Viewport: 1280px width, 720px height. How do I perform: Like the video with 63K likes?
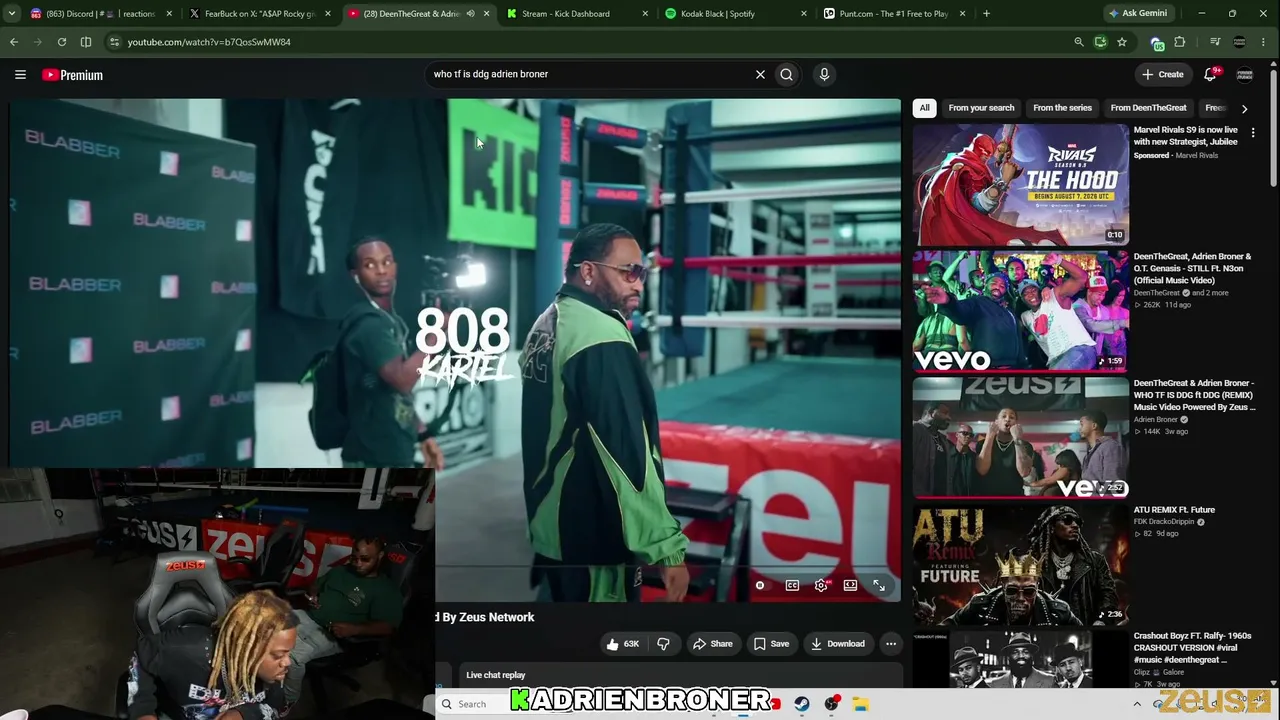pyautogui.click(x=623, y=644)
